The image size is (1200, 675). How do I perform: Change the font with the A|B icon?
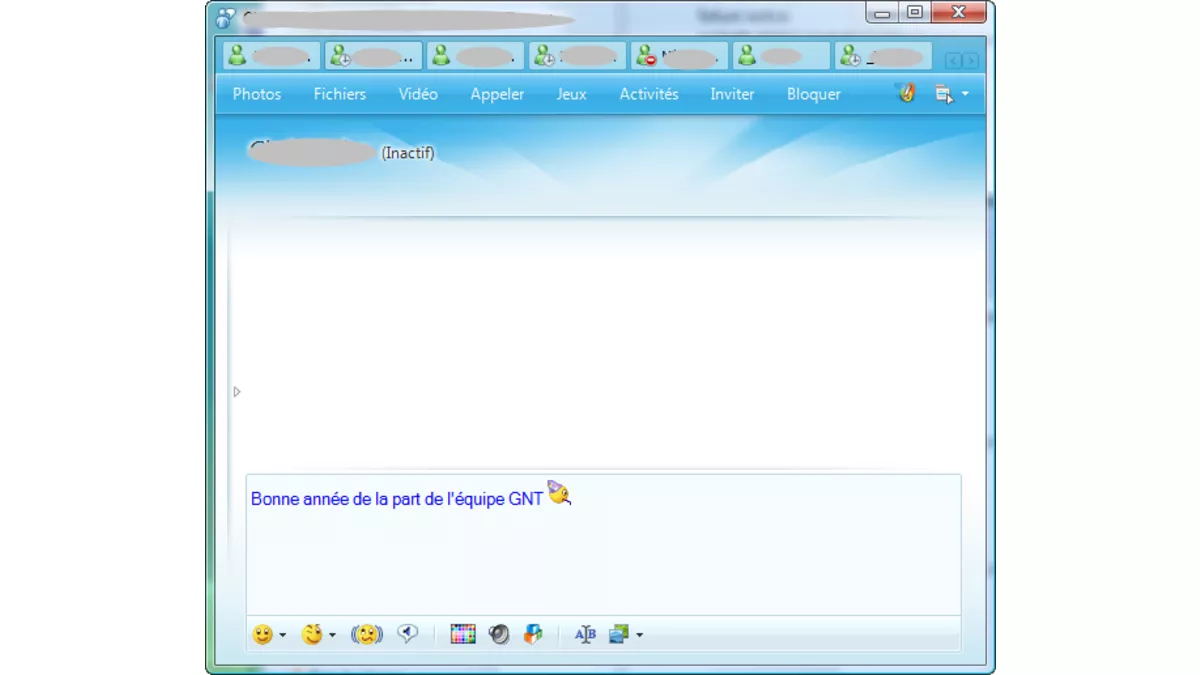(x=585, y=635)
